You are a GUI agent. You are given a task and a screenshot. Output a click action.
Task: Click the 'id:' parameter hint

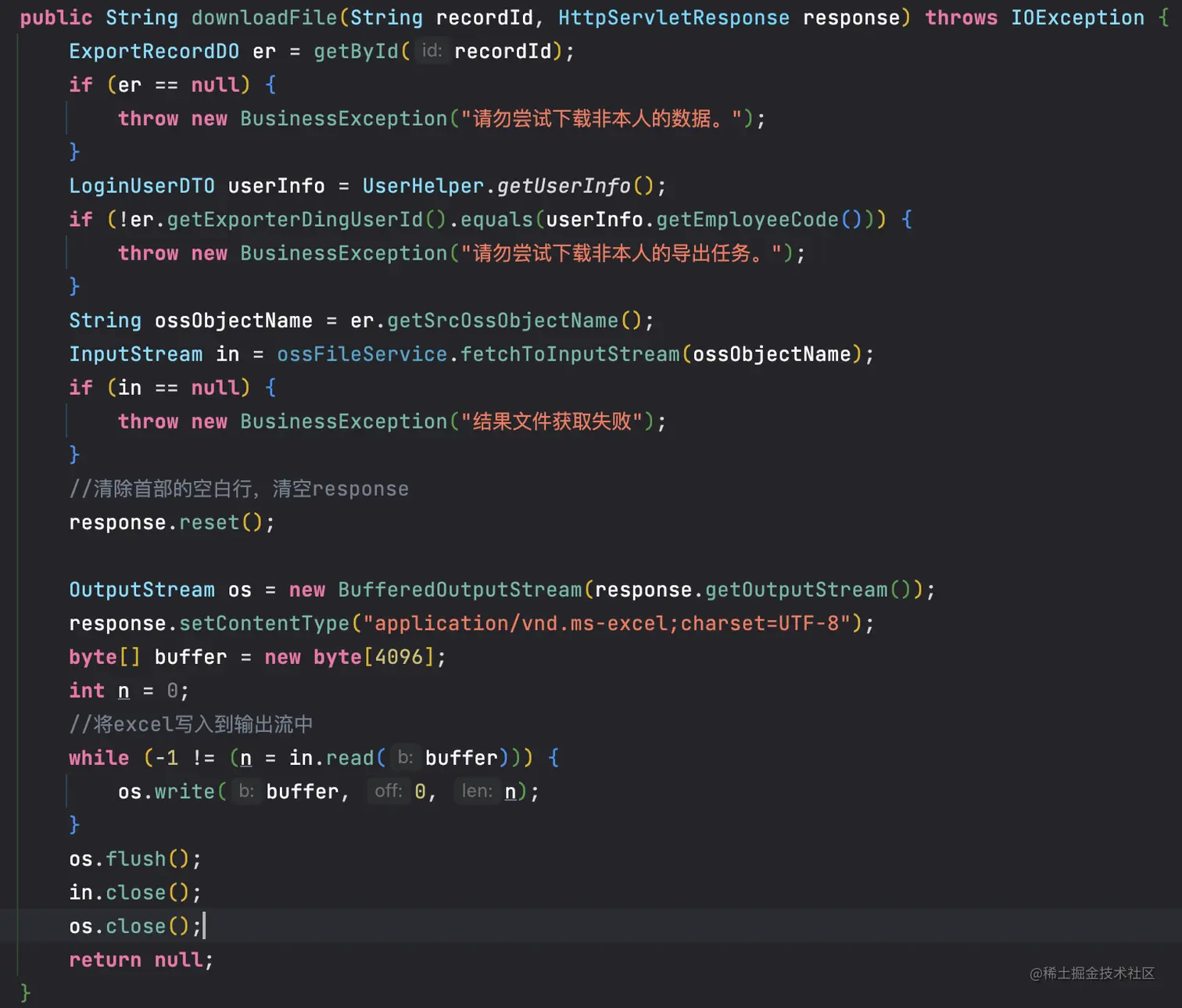(432, 51)
